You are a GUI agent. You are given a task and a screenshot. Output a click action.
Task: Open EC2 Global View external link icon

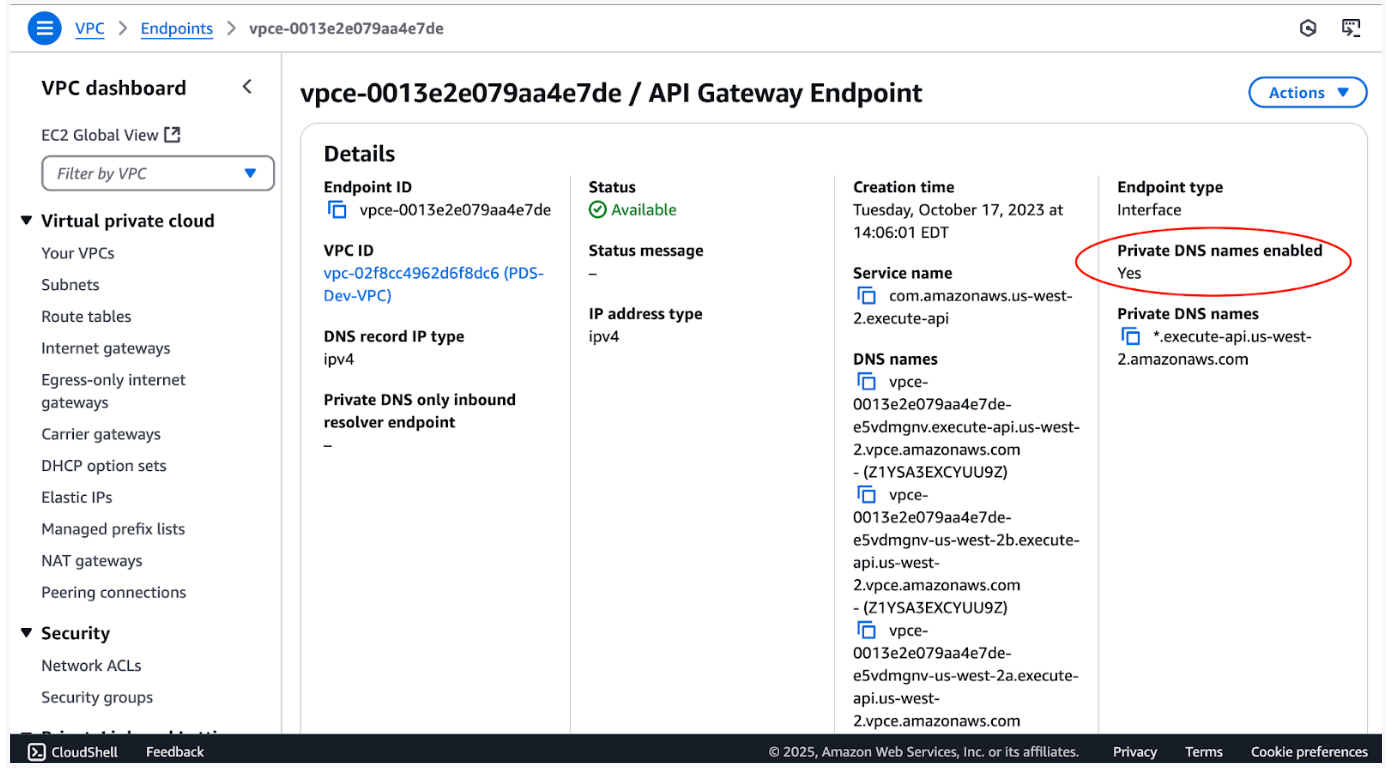[172, 134]
